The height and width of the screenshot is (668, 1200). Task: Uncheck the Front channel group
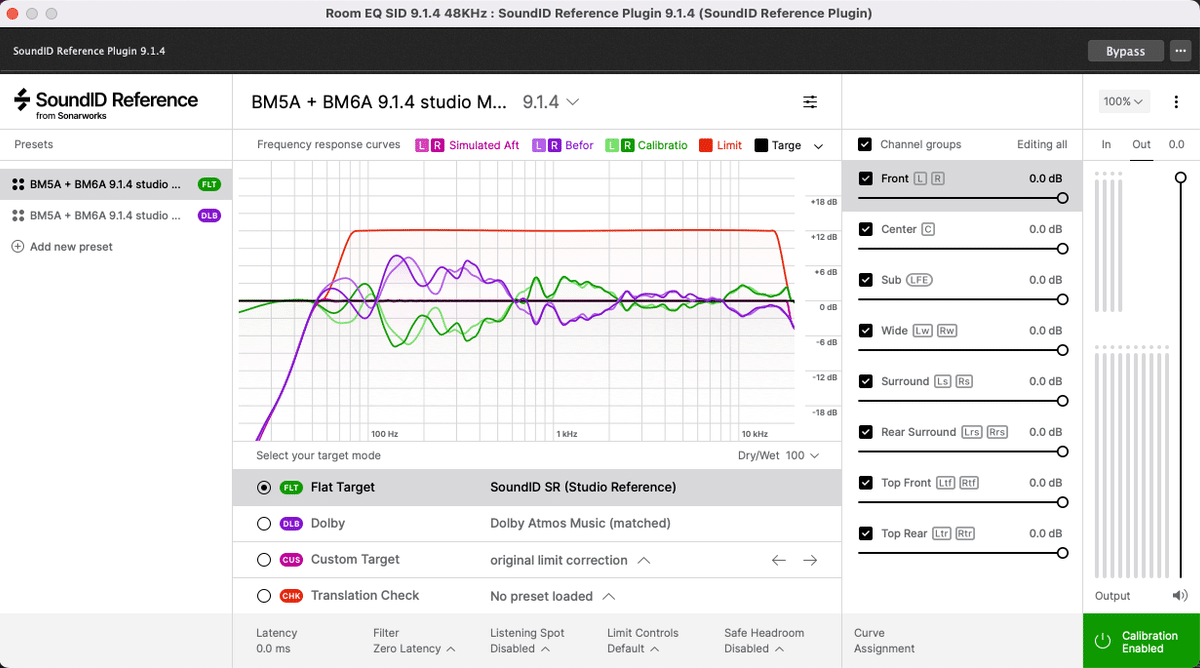click(x=866, y=179)
